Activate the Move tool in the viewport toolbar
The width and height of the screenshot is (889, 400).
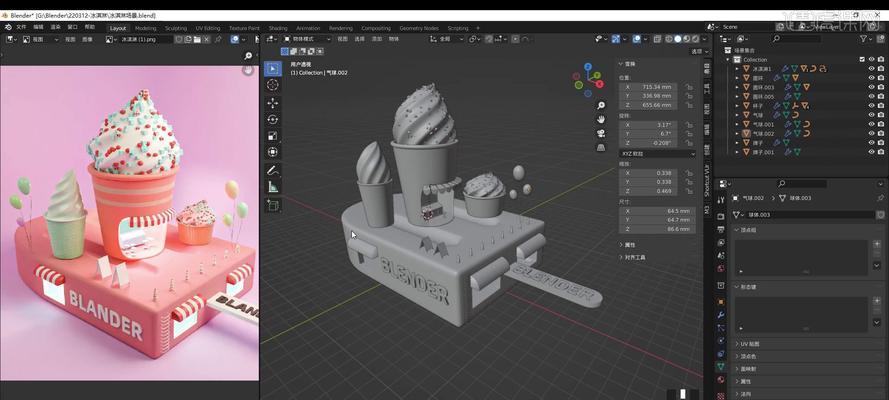(x=273, y=103)
